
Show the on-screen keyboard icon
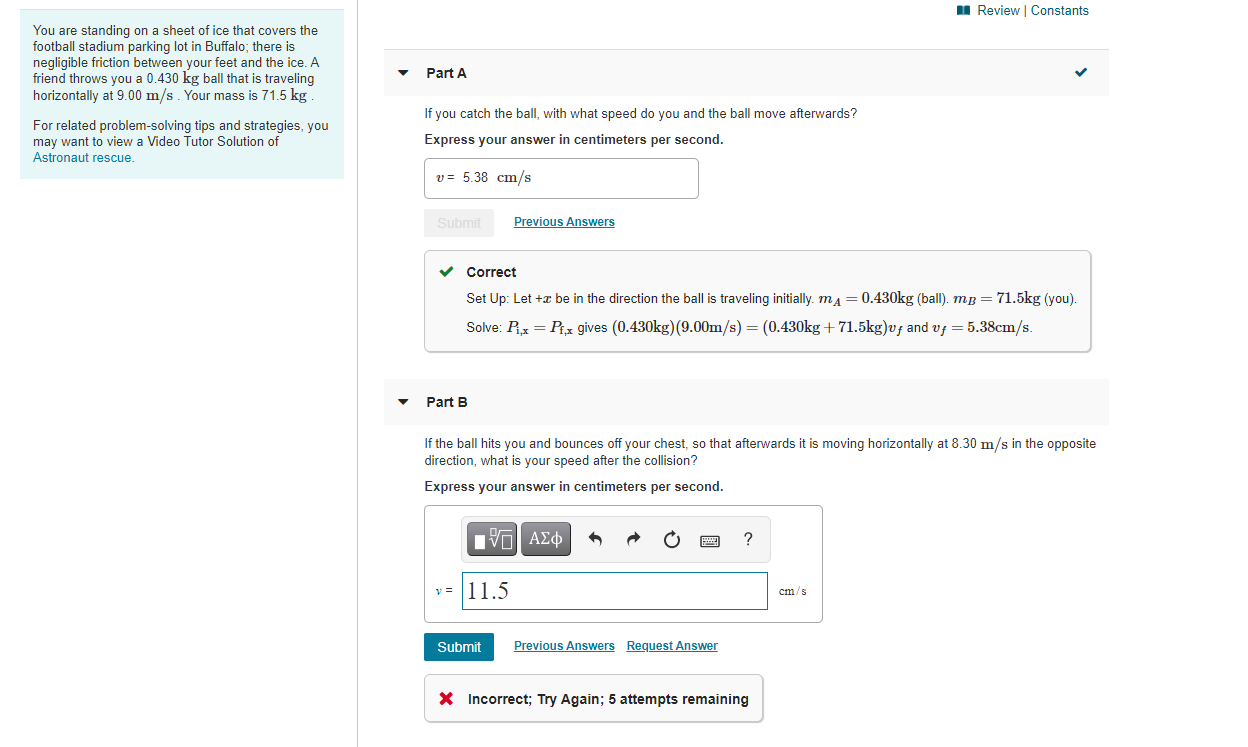coord(710,540)
